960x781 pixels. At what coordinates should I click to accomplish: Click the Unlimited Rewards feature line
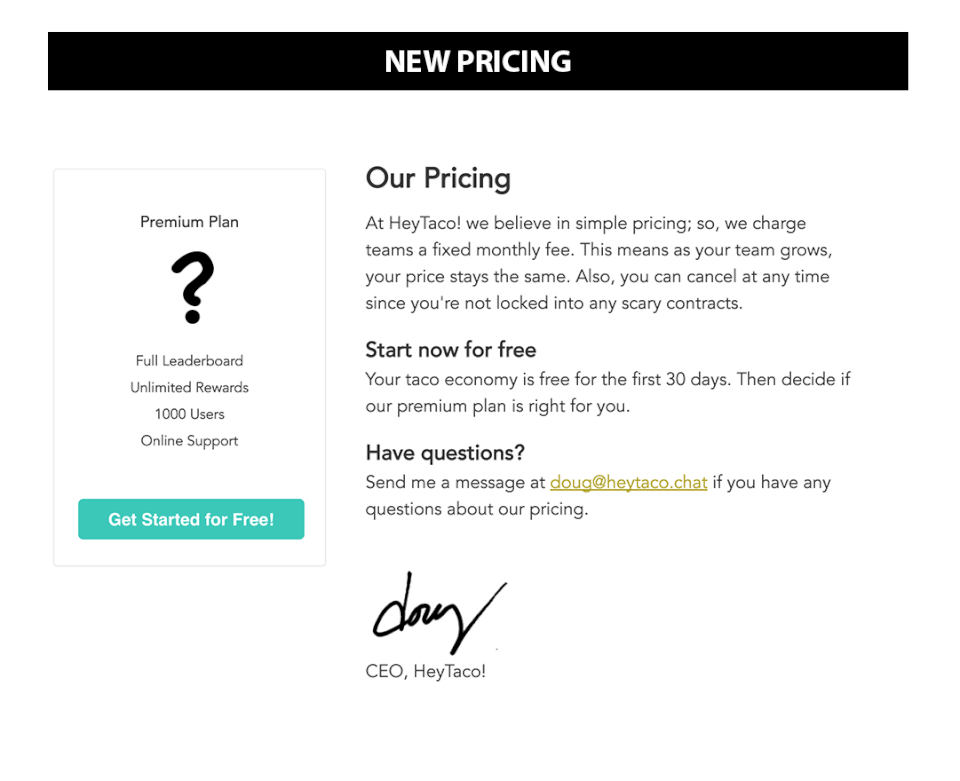coord(189,388)
